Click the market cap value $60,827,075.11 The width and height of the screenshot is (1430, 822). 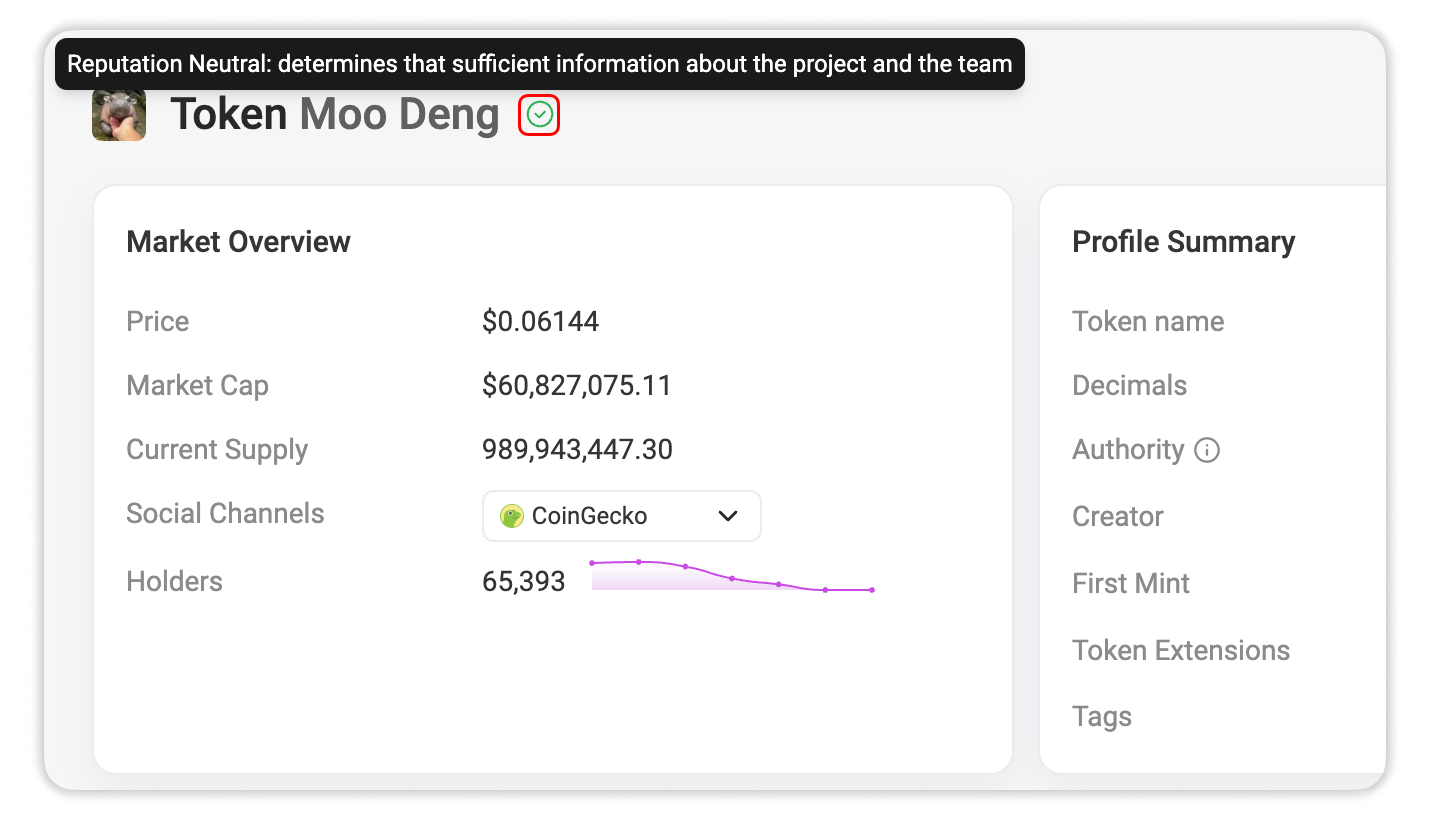[x=577, y=385]
